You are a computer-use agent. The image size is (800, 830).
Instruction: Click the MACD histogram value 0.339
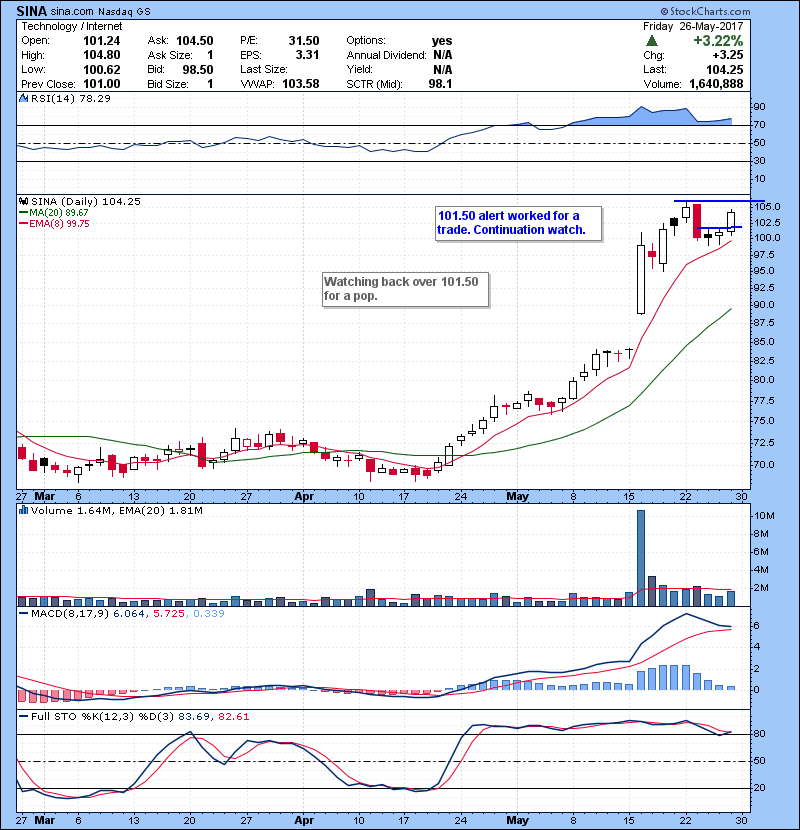pos(209,614)
